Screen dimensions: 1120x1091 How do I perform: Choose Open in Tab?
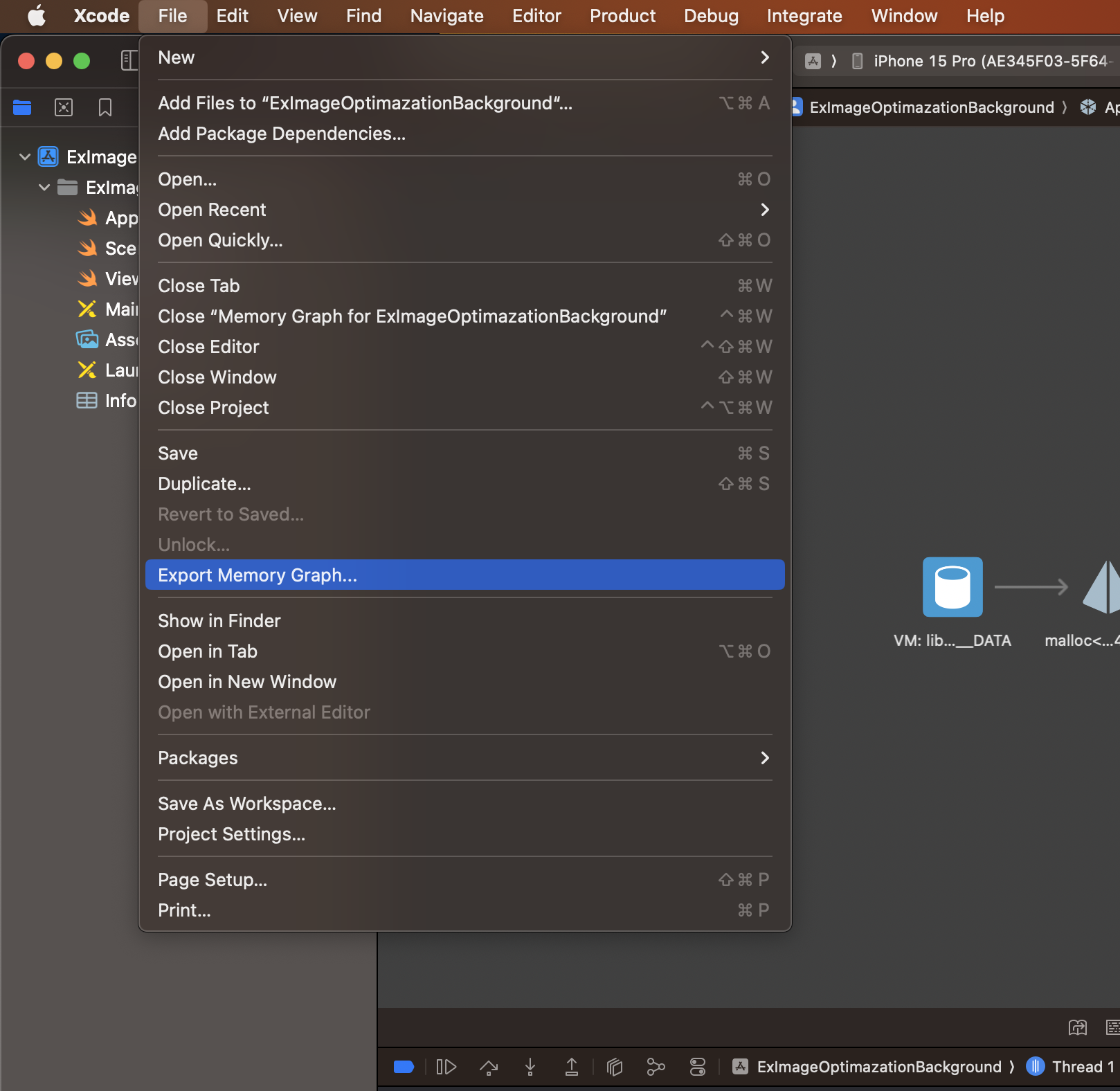click(x=464, y=651)
